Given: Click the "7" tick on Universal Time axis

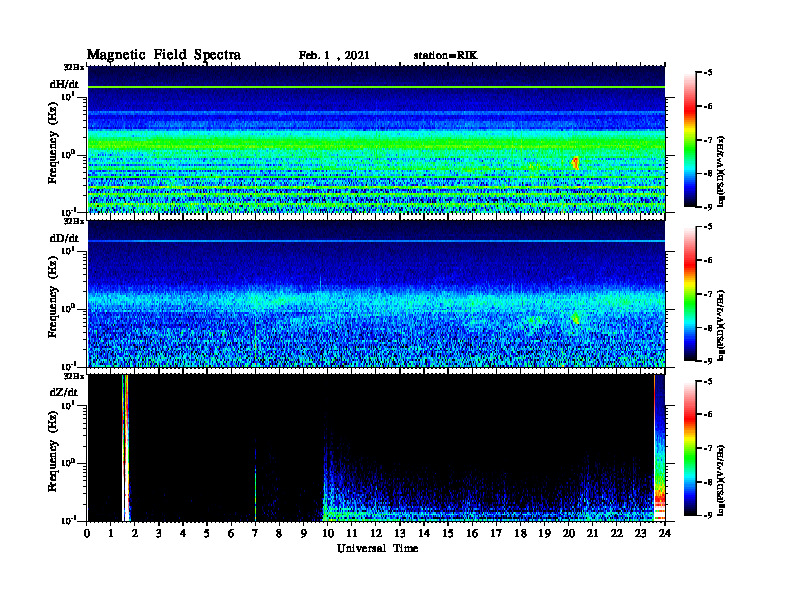Looking at the screenshot, I should pyautogui.click(x=255, y=533).
